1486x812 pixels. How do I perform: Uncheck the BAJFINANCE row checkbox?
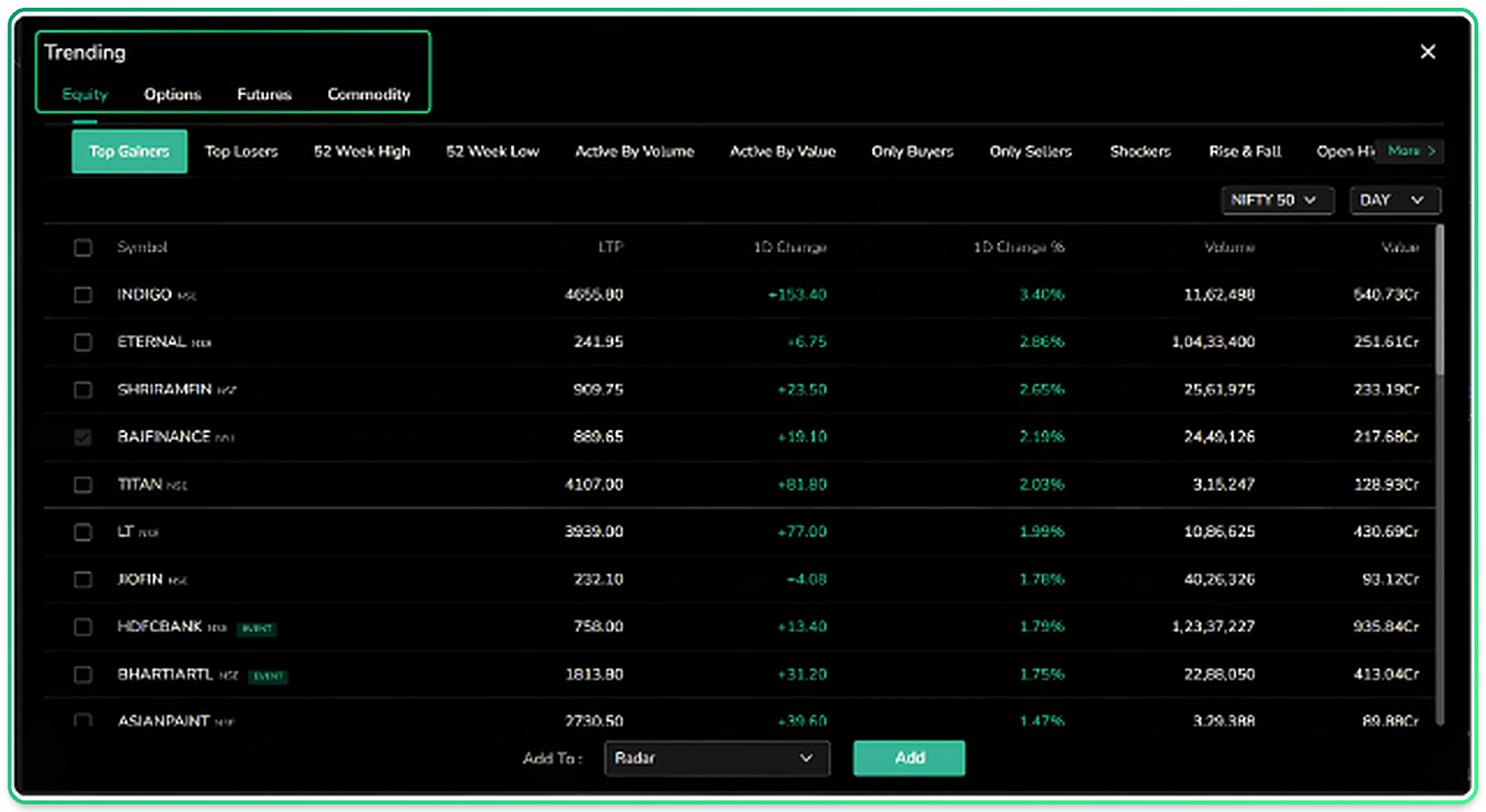coord(83,437)
